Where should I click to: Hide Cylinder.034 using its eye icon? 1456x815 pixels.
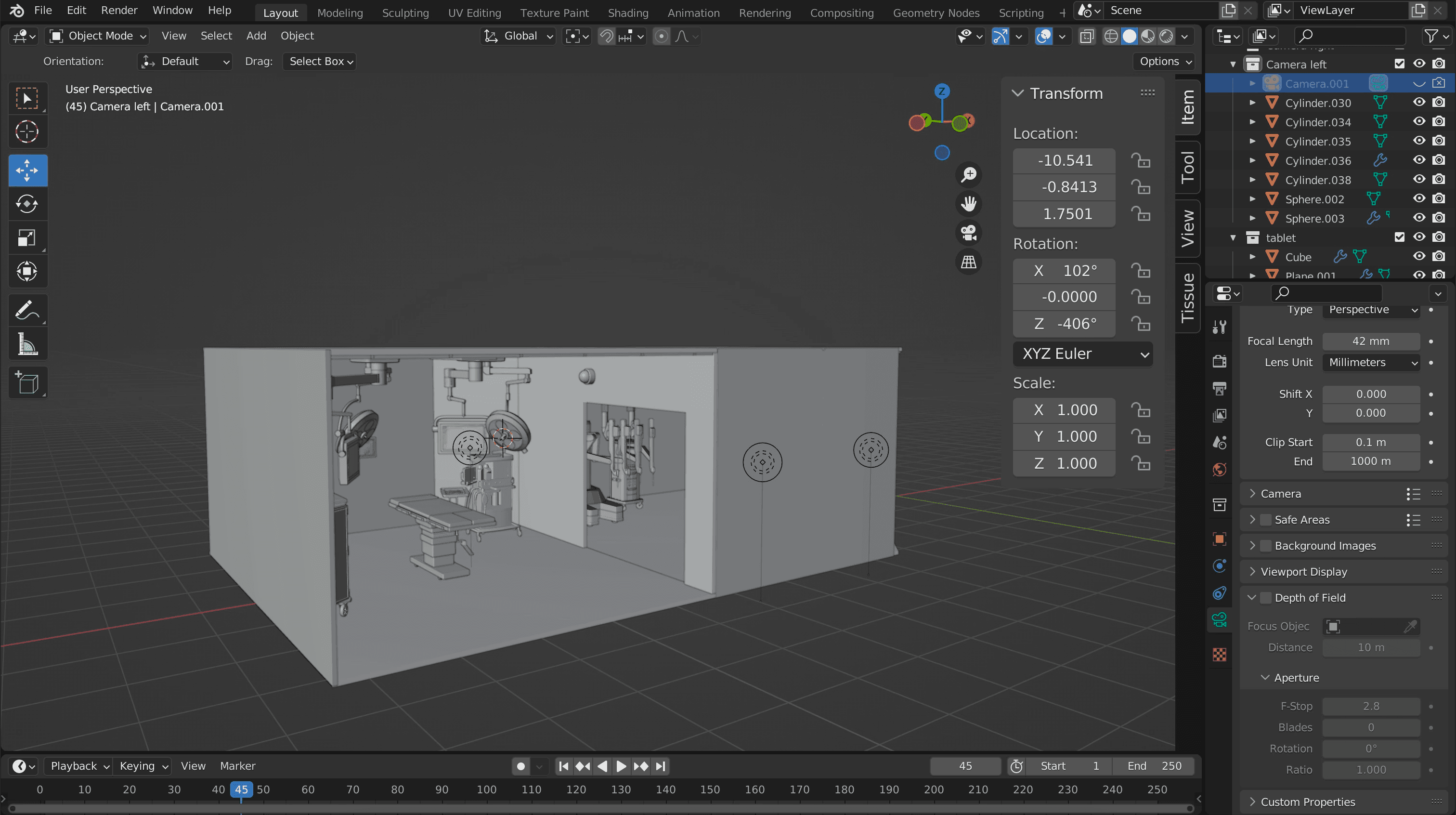pyautogui.click(x=1419, y=121)
